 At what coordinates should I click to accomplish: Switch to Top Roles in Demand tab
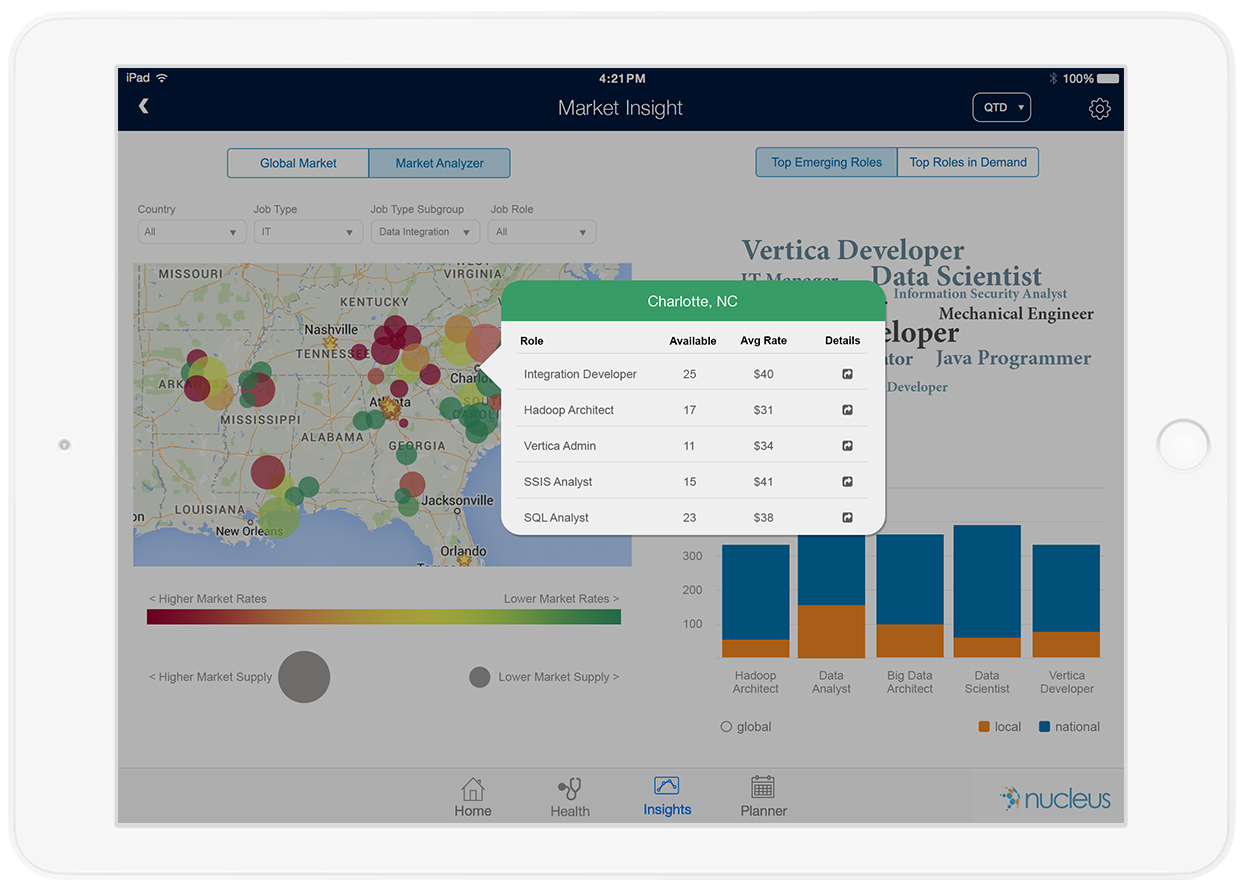tap(968, 162)
